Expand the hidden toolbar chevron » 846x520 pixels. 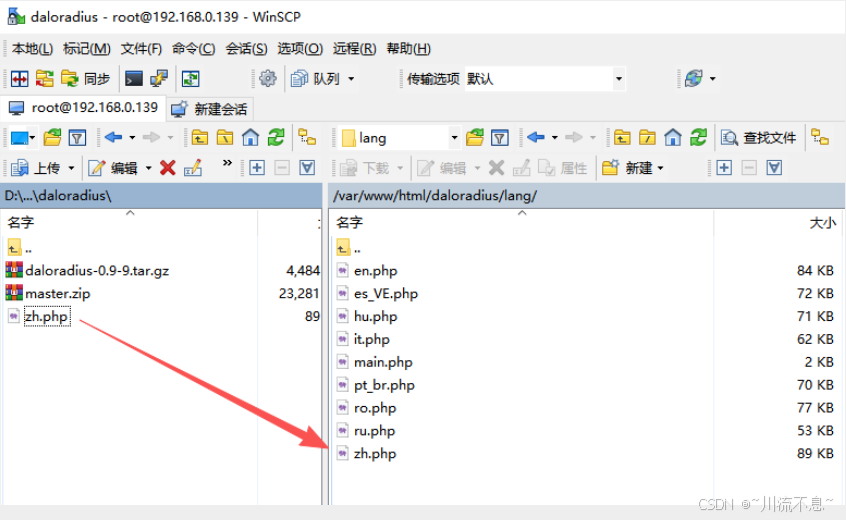pyautogui.click(x=227, y=162)
